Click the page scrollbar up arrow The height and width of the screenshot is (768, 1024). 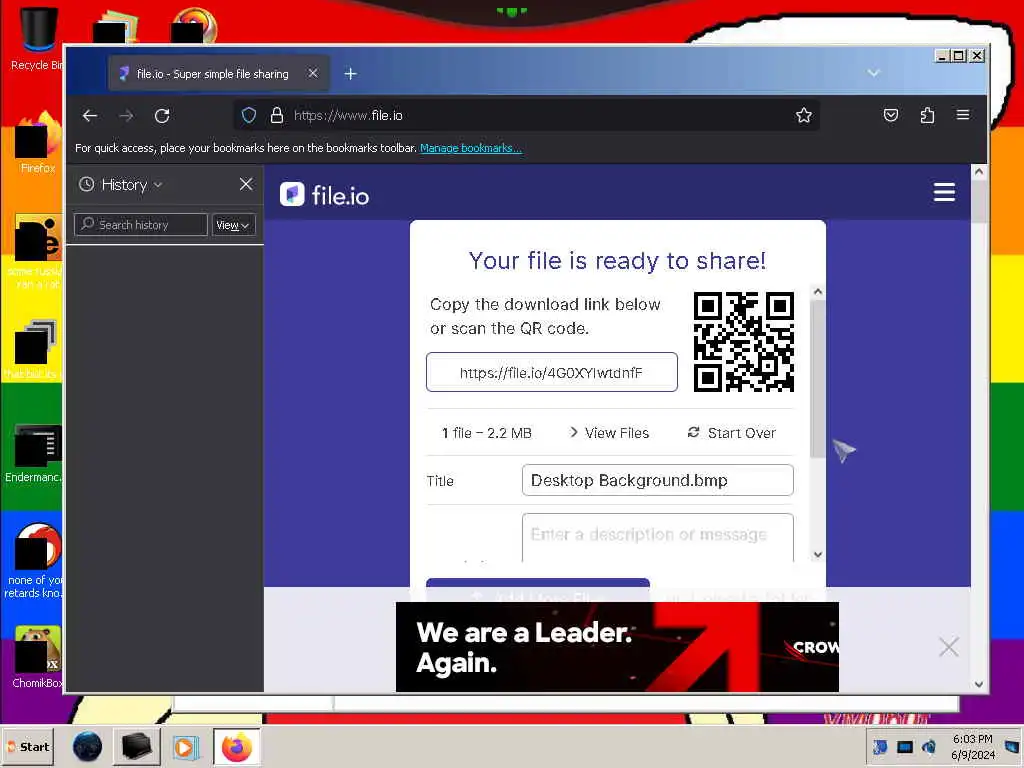pyautogui.click(x=978, y=172)
